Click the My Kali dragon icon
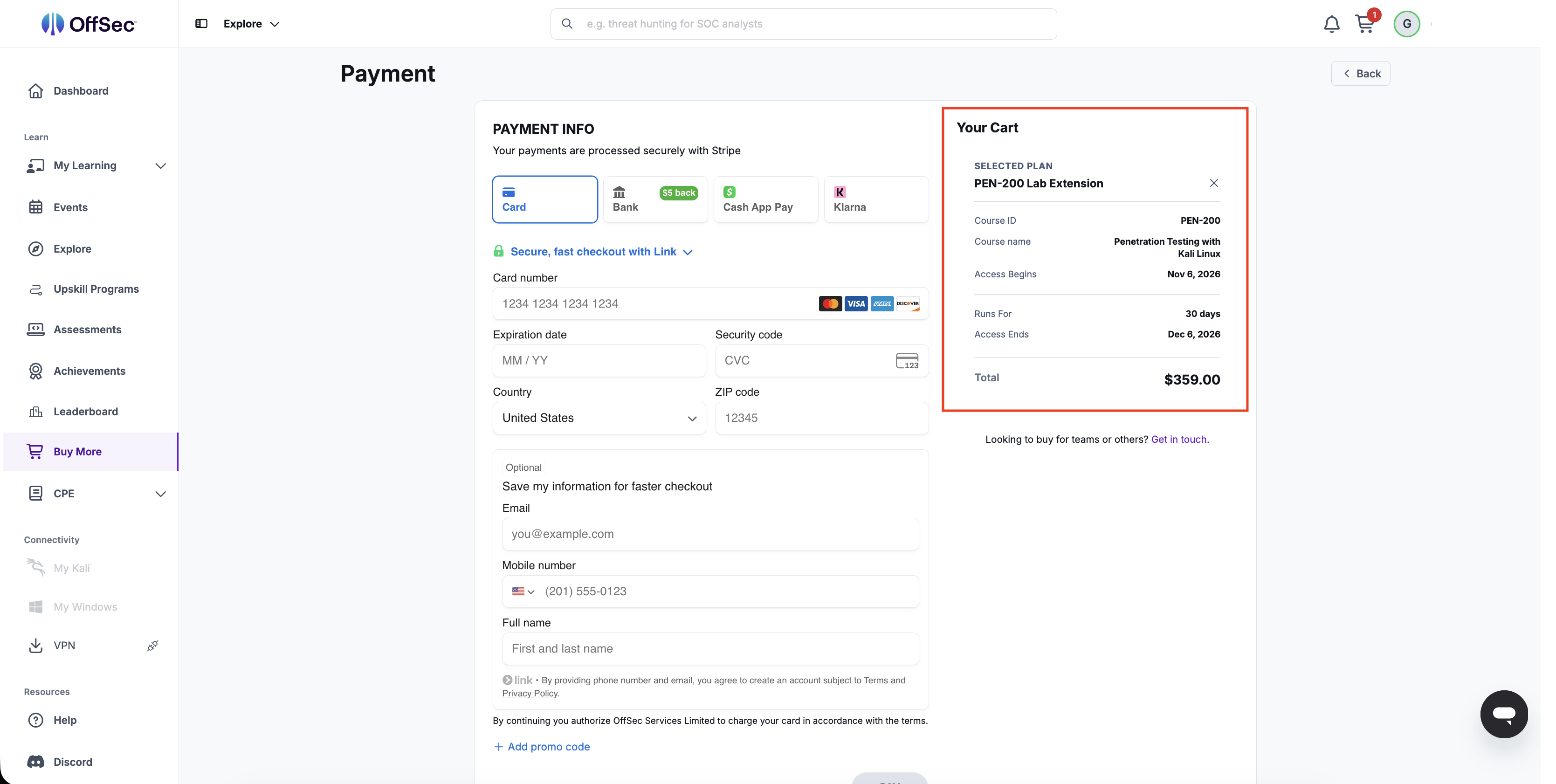Screen dimensions: 1556x784 pyautogui.click(x=35, y=568)
